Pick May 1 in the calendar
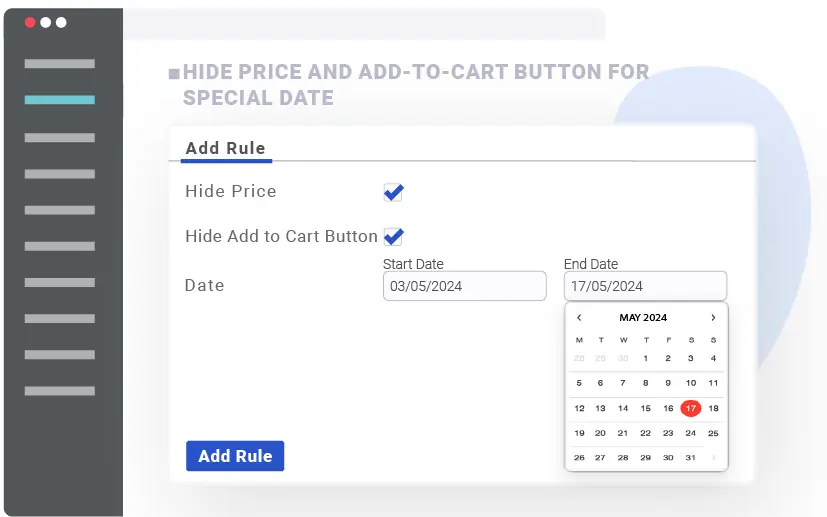 click(646, 358)
